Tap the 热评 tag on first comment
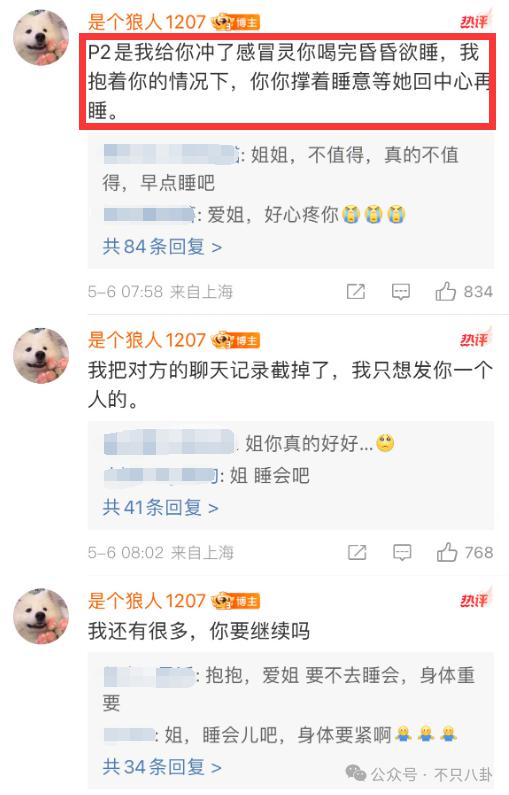The width and height of the screenshot is (509, 795). [x=476, y=20]
